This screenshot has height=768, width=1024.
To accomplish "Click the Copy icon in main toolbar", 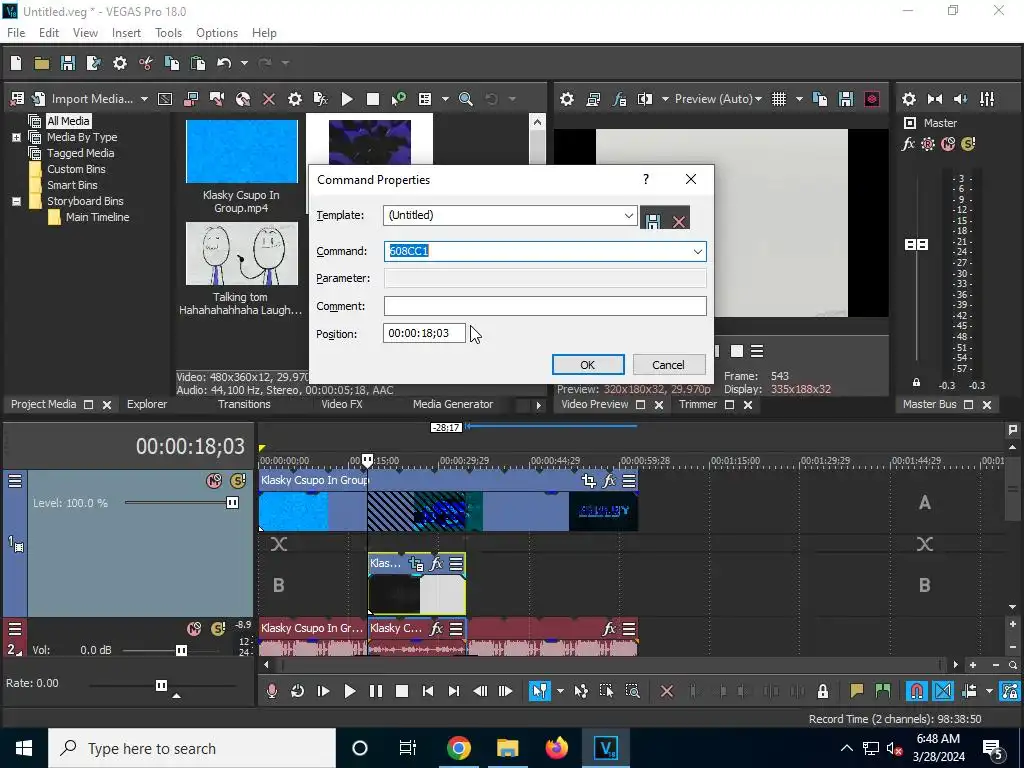I will [172, 63].
